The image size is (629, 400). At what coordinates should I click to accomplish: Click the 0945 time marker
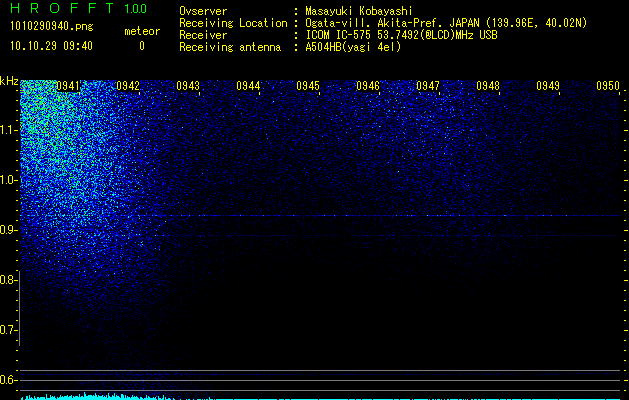(x=308, y=86)
